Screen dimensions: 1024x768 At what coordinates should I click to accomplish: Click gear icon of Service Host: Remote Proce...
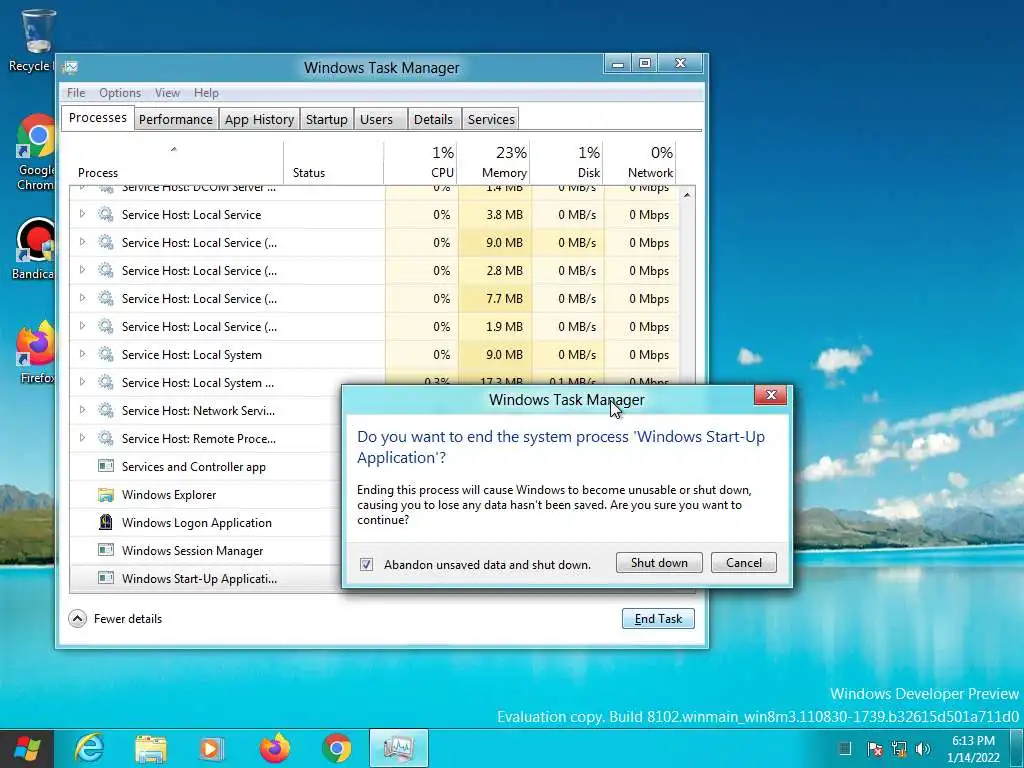[x=106, y=438]
